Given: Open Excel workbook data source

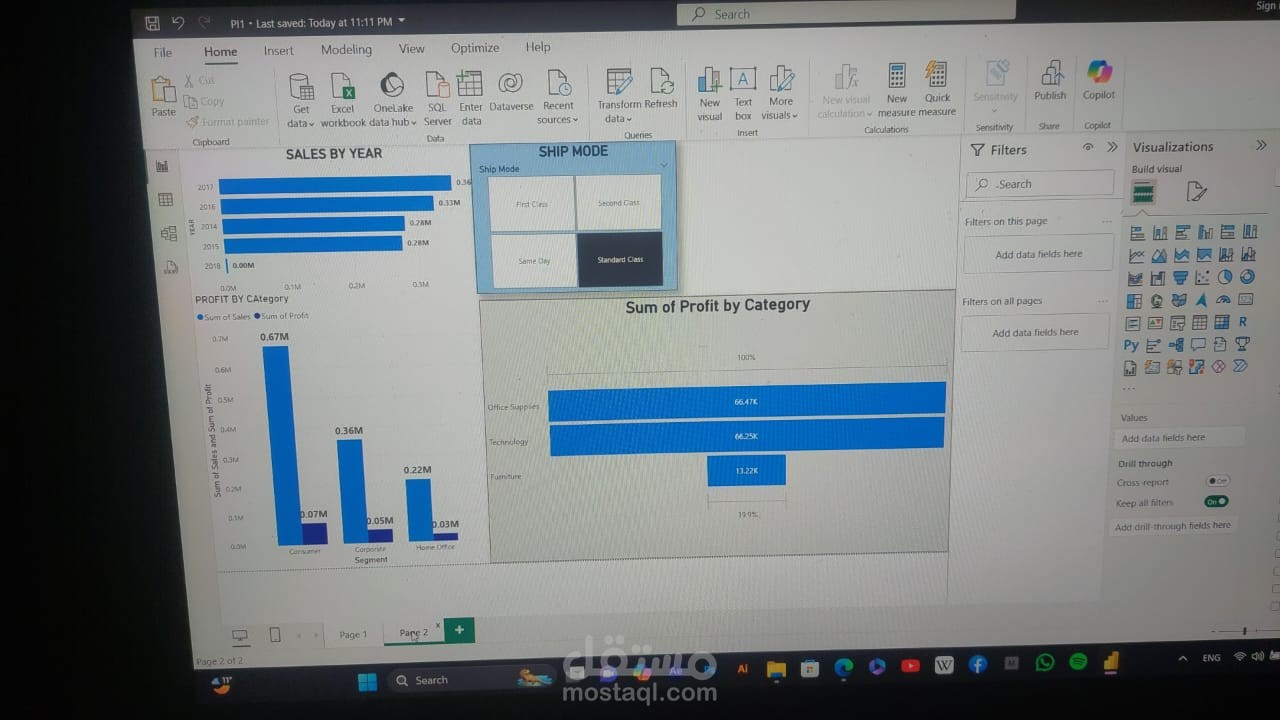Looking at the screenshot, I should 343,100.
